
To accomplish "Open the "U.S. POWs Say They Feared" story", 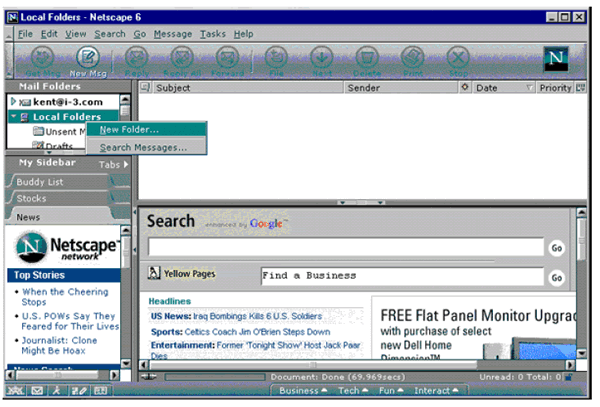I will pyautogui.click(x=70, y=321).
